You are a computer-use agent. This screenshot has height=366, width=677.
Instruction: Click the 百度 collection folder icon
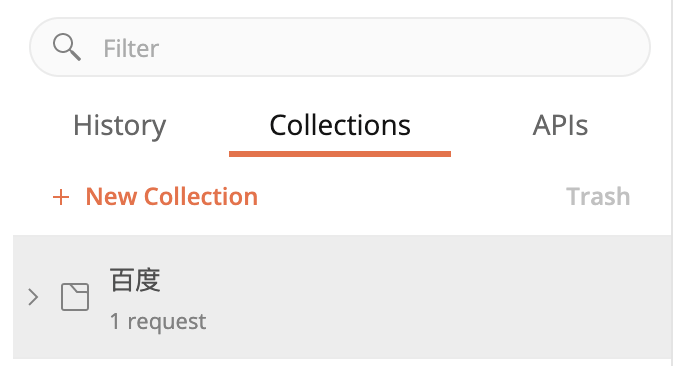(75, 297)
